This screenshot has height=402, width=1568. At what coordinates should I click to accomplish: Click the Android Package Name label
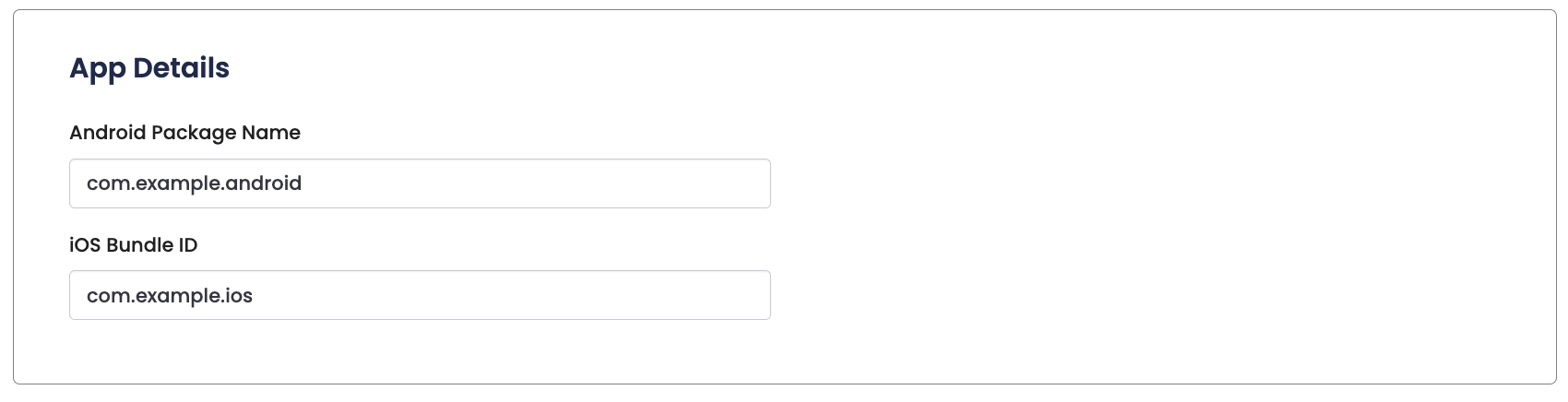[x=184, y=133]
